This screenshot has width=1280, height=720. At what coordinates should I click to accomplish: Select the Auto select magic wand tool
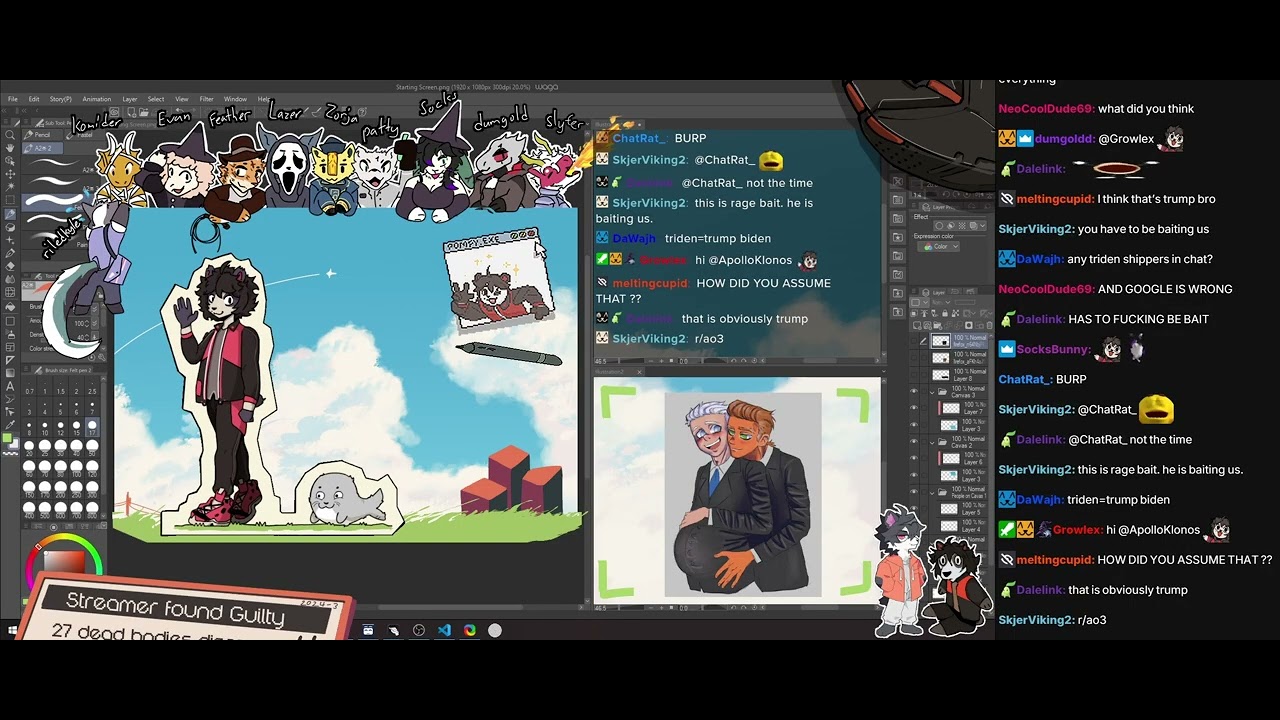pos(10,187)
